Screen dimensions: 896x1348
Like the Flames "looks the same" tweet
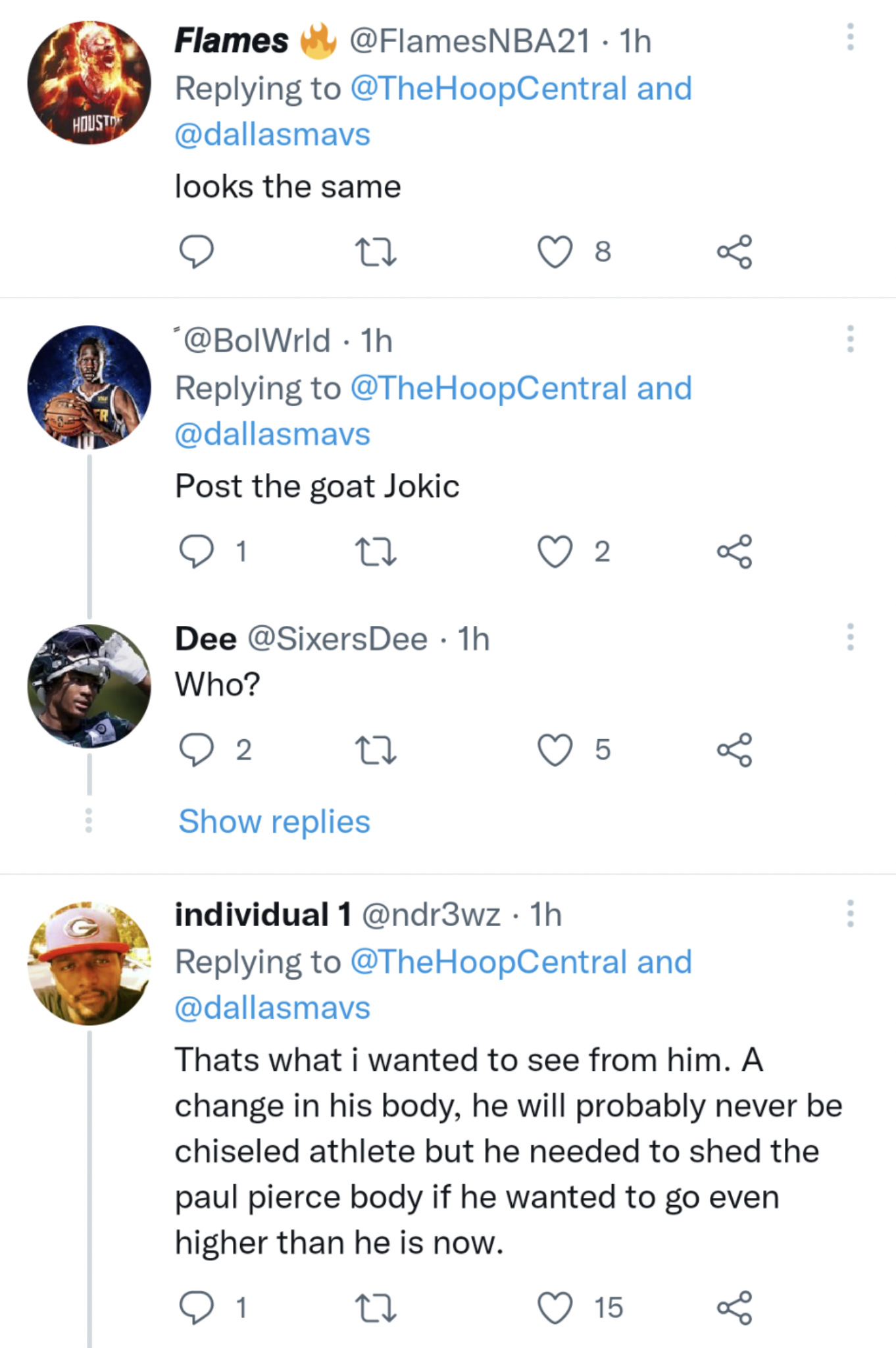555,252
